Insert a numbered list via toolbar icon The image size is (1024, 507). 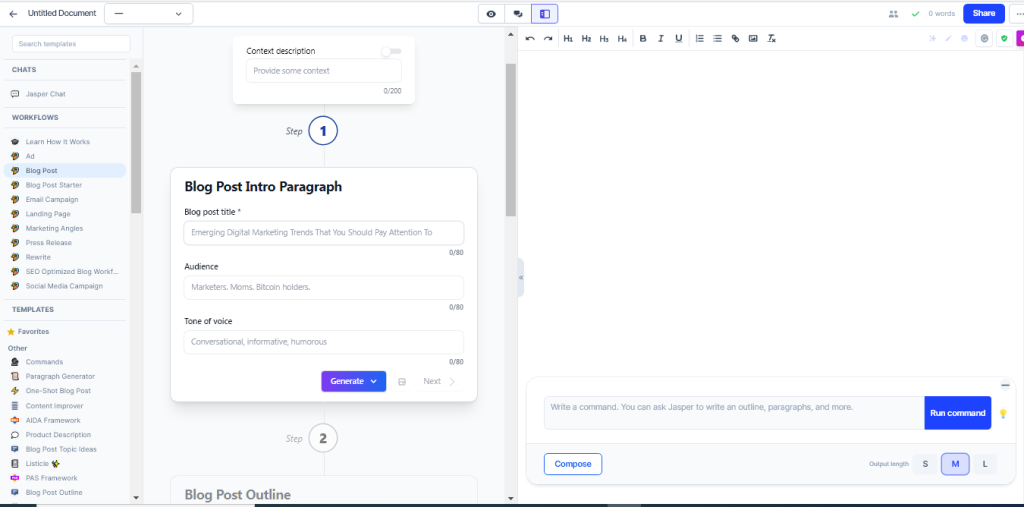[x=699, y=39]
